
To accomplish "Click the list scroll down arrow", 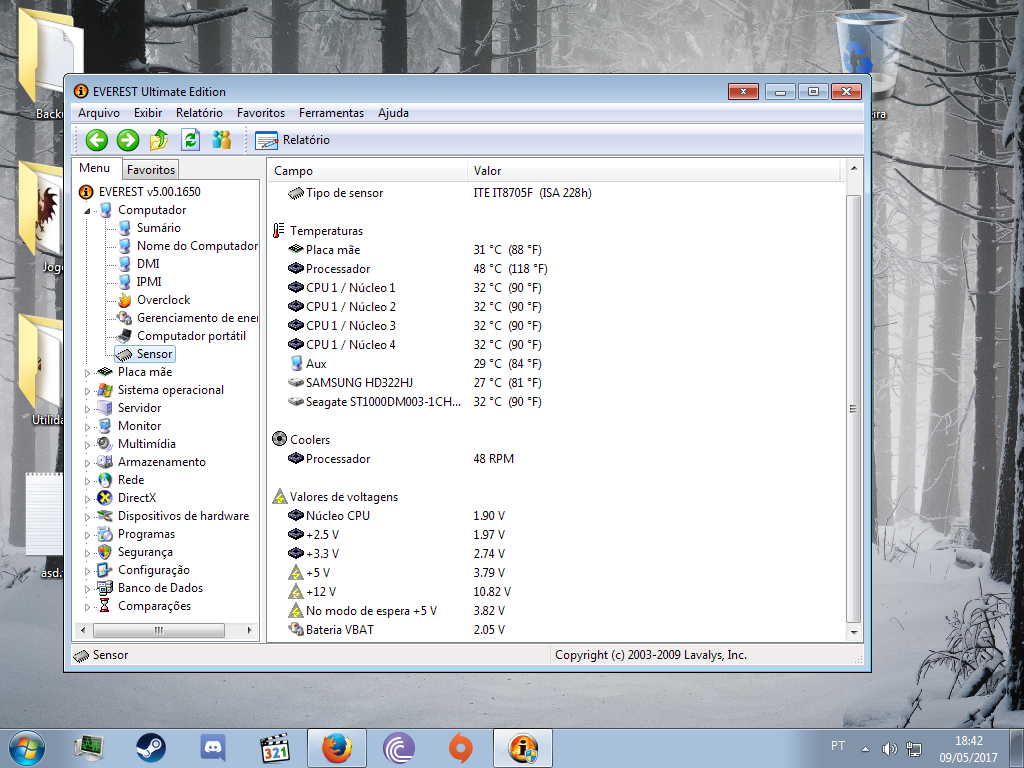I will pos(853,632).
